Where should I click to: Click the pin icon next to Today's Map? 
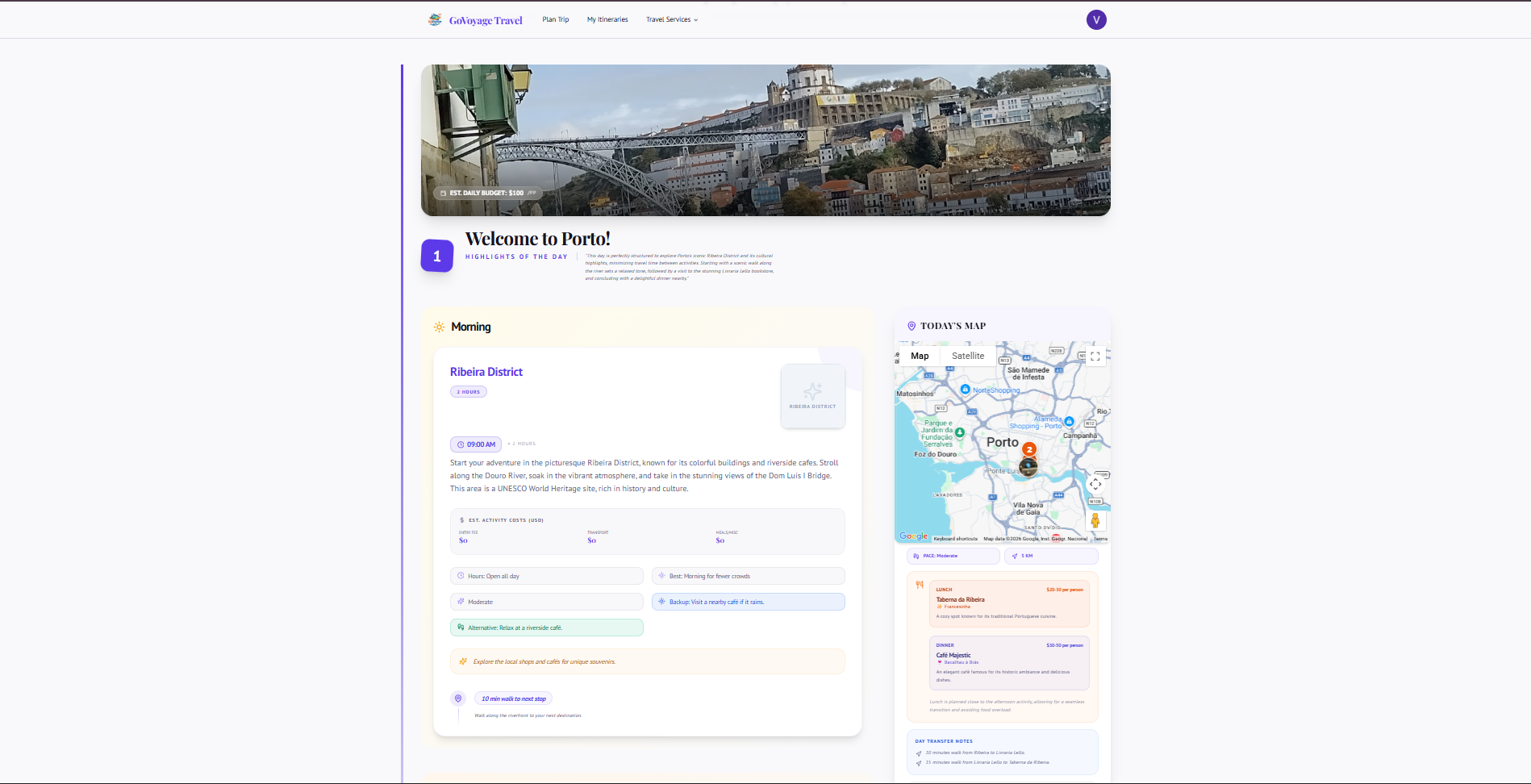(x=912, y=326)
